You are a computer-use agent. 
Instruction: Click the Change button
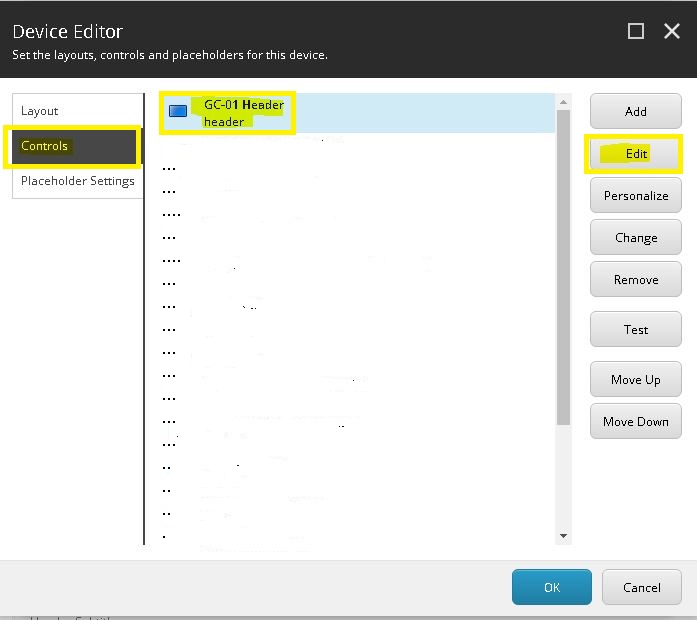636,238
